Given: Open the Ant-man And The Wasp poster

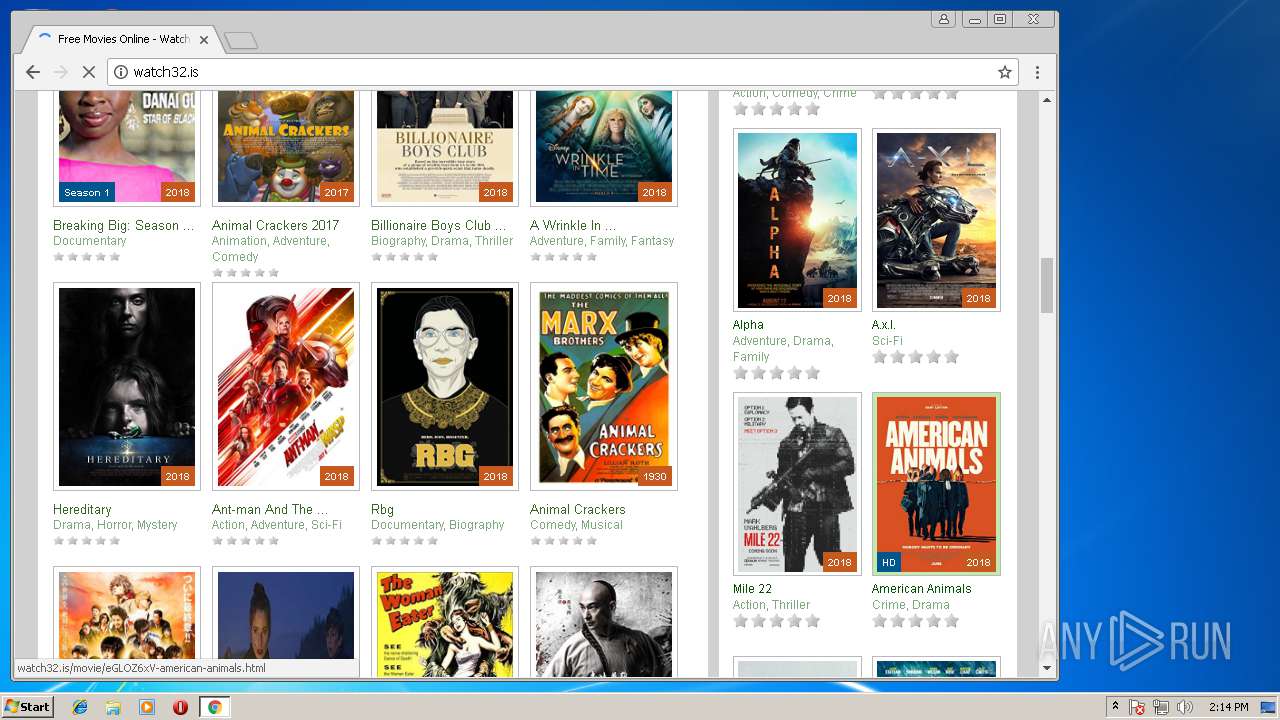Looking at the screenshot, I should click(286, 387).
